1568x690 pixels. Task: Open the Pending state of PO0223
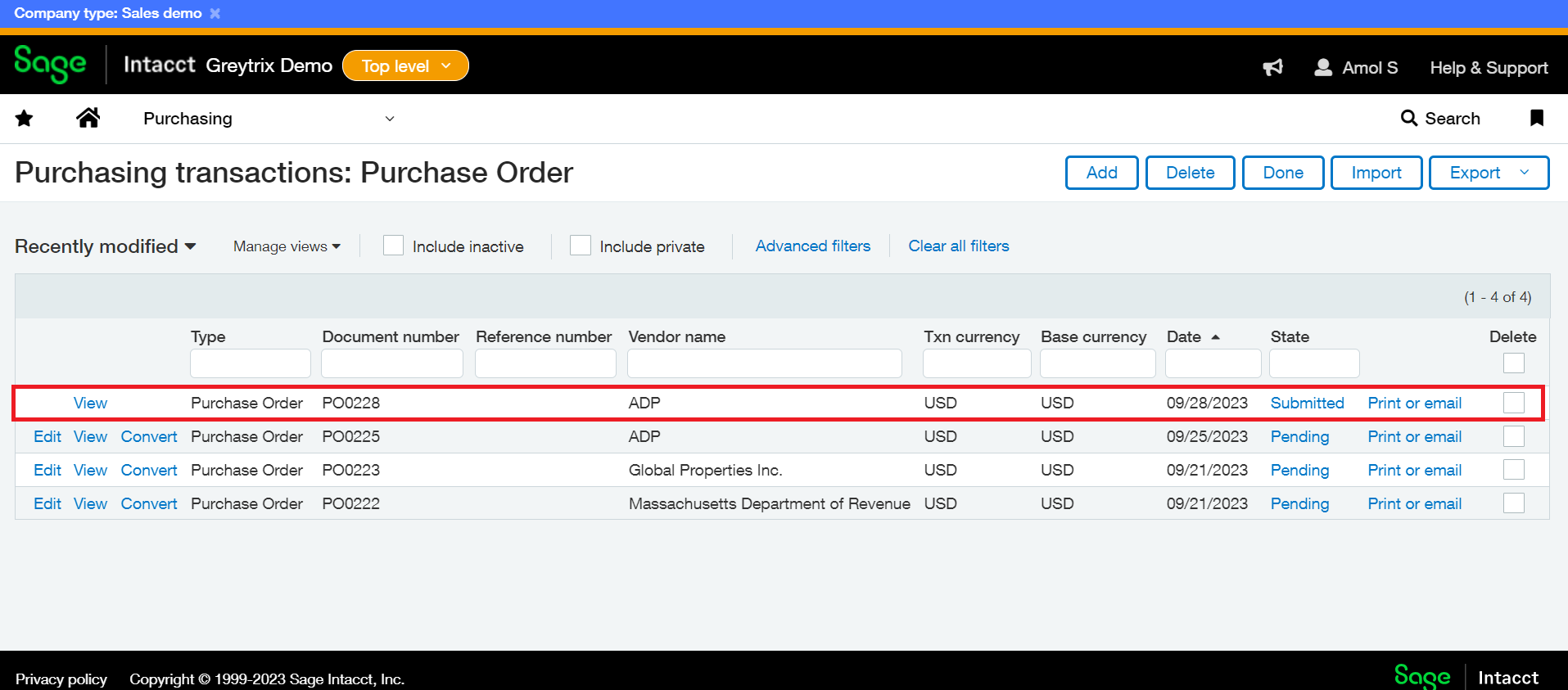coord(1299,470)
